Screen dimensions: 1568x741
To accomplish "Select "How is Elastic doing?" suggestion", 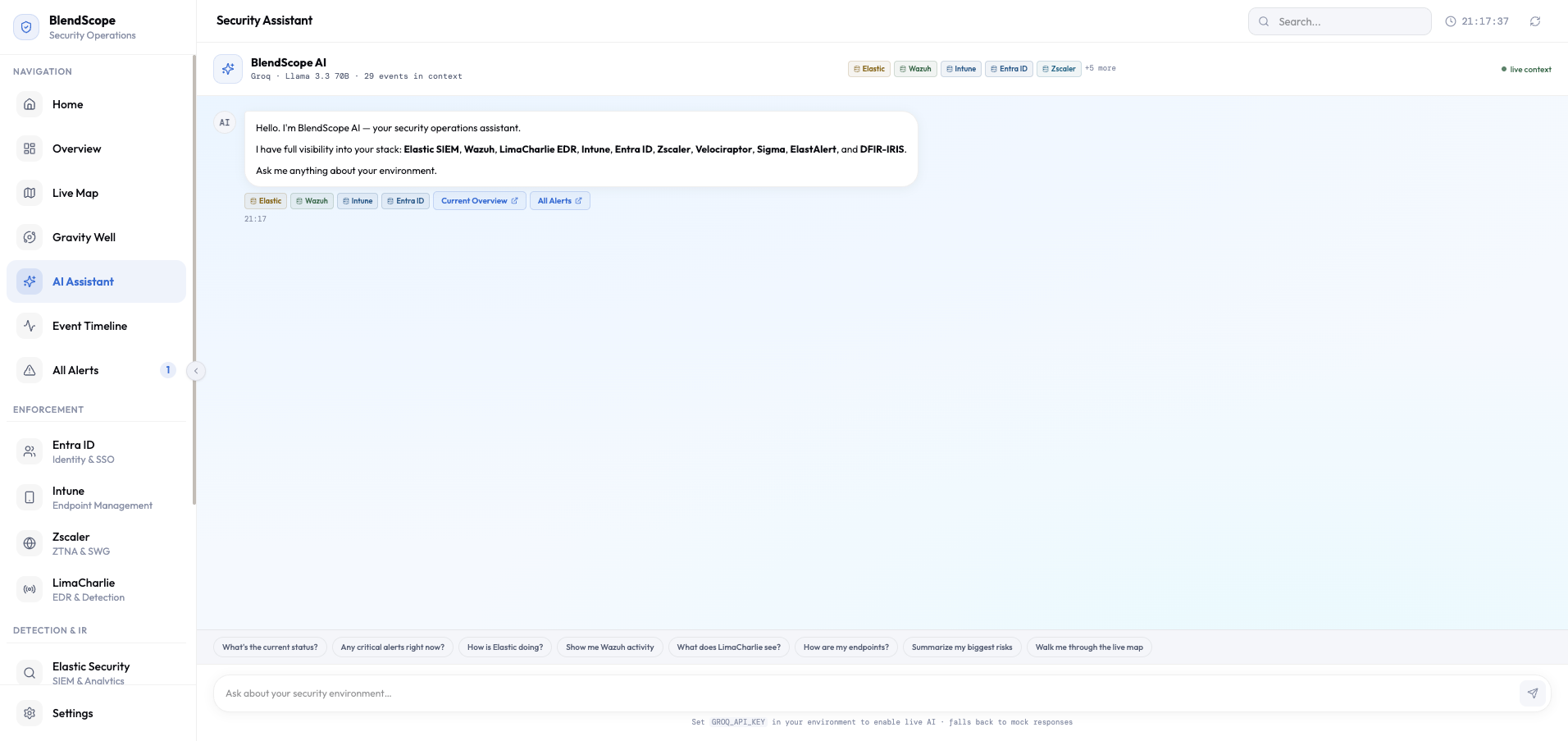I will point(505,647).
